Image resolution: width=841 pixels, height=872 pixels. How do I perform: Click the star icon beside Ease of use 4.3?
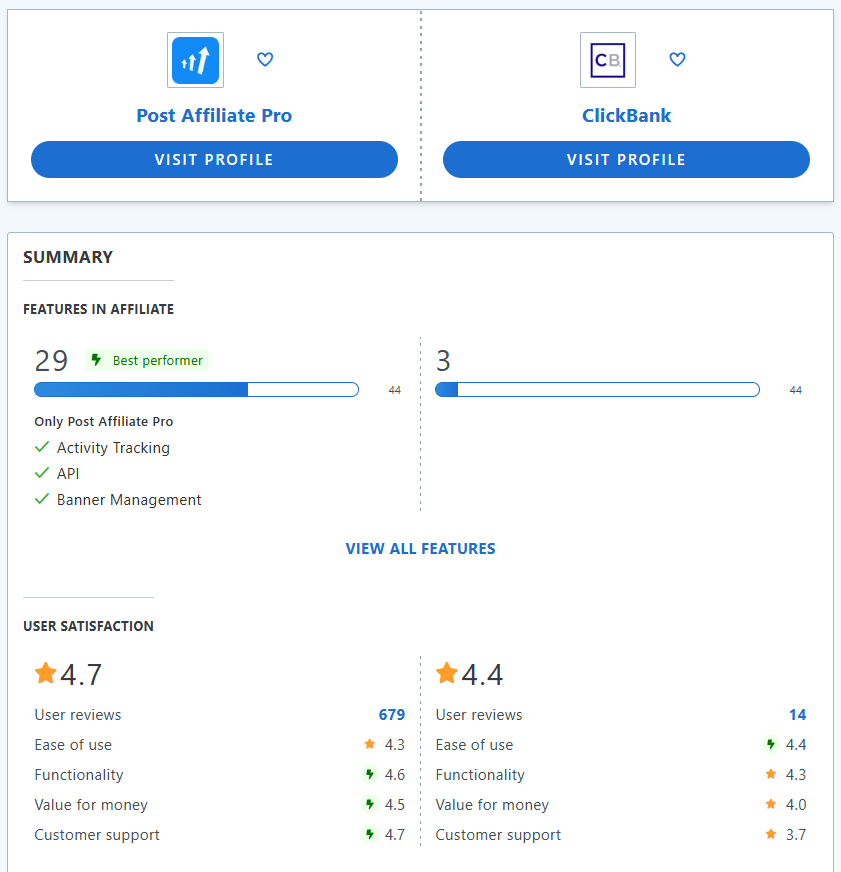pyautogui.click(x=369, y=744)
